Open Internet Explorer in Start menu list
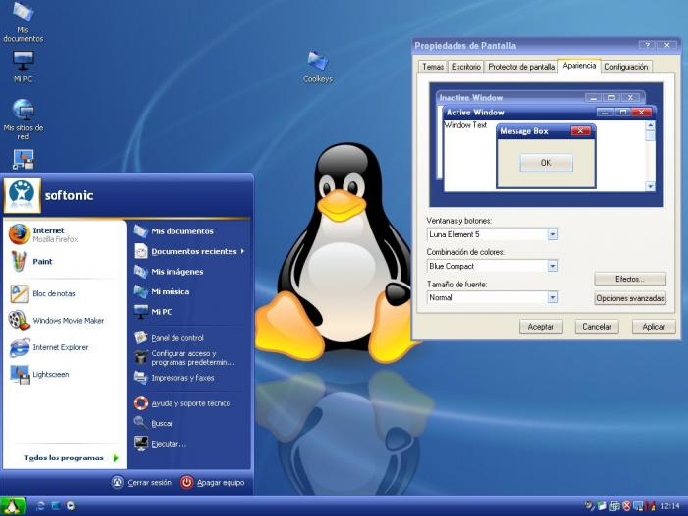This screenshot has height=516, width=688. [x=49, y=348]
